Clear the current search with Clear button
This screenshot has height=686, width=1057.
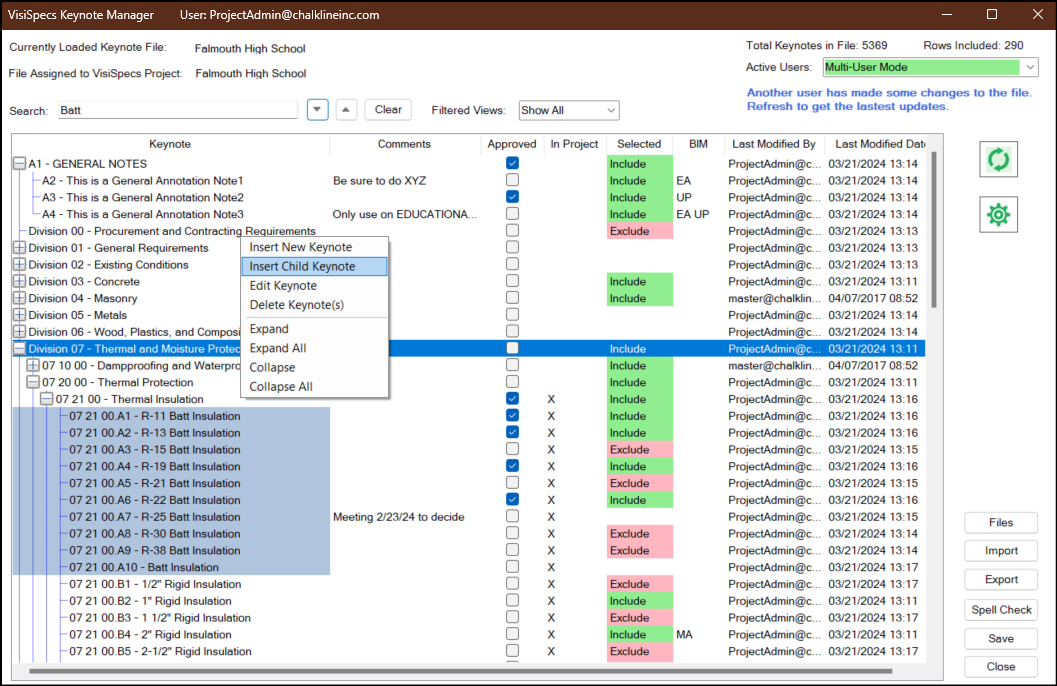(x=387, y=109)
